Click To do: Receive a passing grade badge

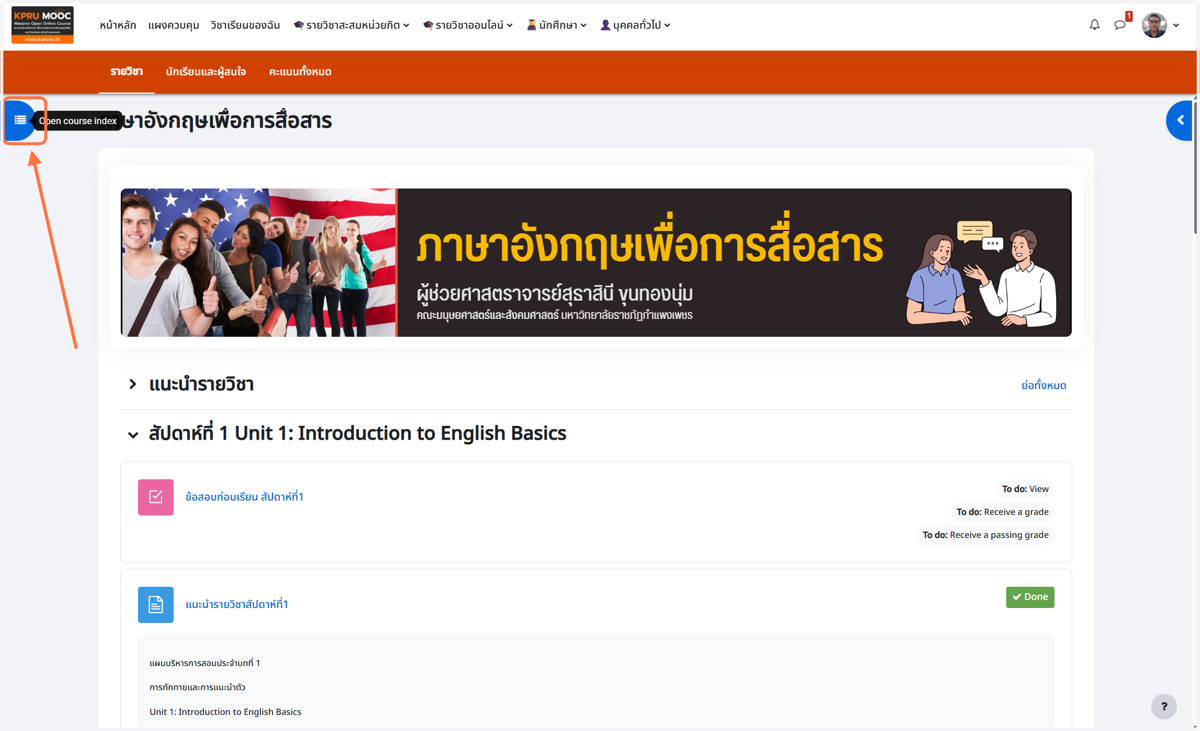point(985,535)
